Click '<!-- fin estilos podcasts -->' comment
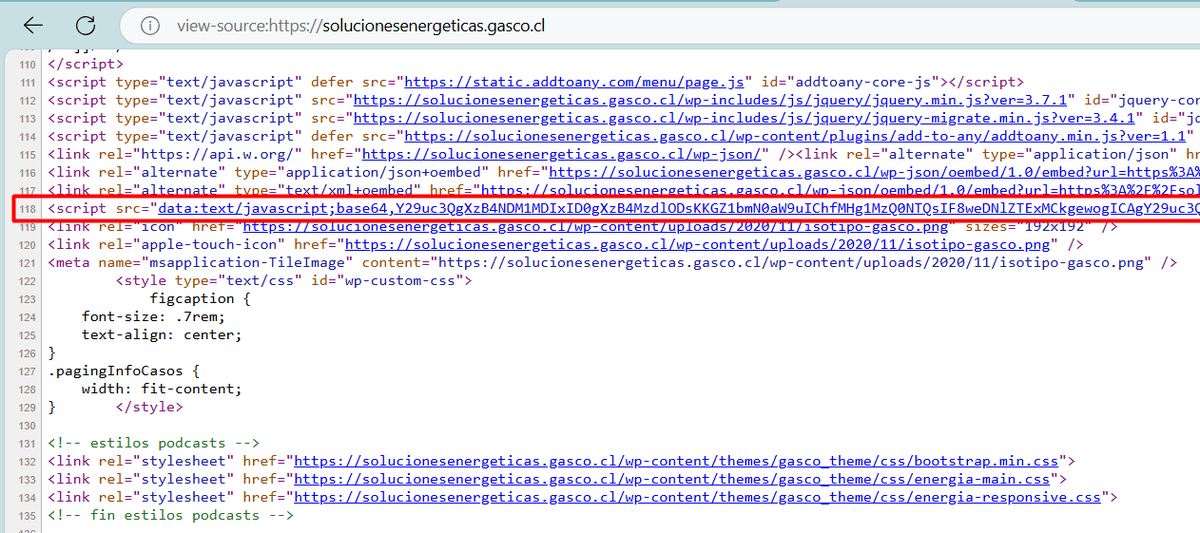The width and height of the screenshot is (1200, 533). [x=171, y=515]
